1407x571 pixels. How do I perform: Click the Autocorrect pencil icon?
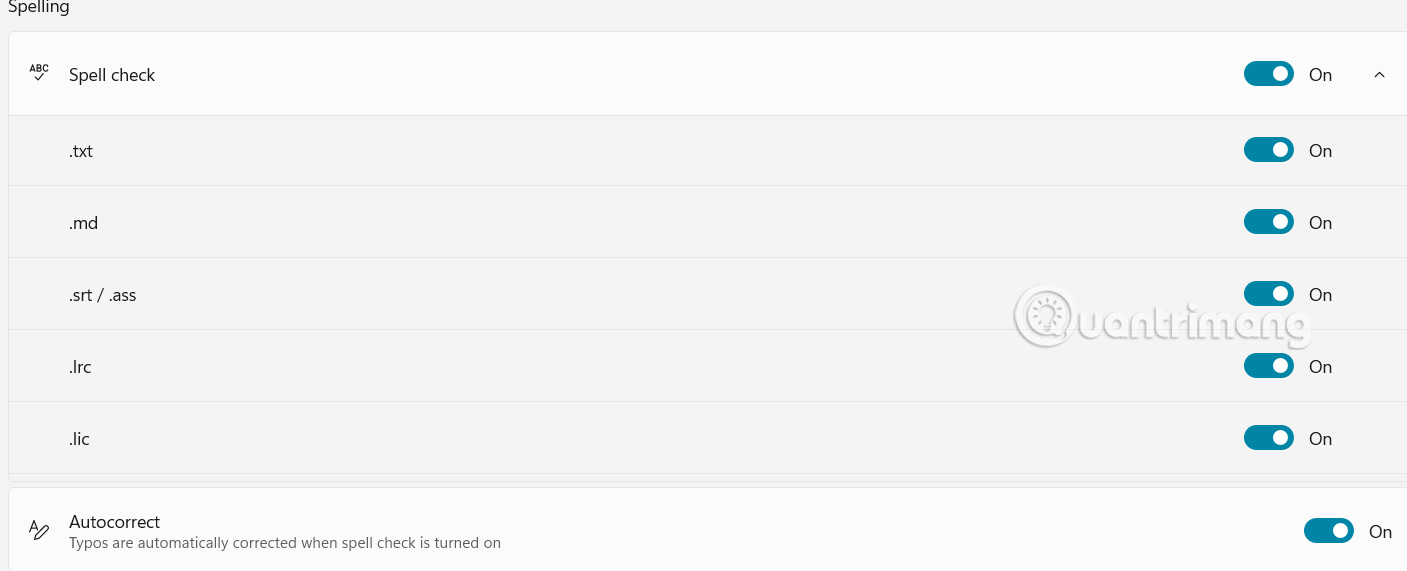coord(39,531)
